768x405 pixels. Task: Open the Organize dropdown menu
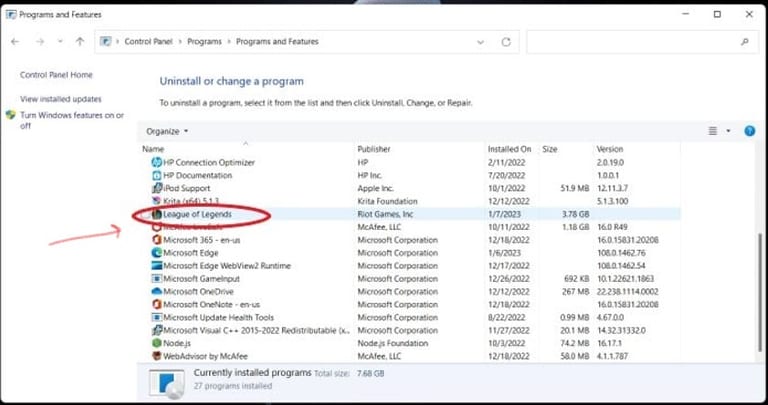167,131
